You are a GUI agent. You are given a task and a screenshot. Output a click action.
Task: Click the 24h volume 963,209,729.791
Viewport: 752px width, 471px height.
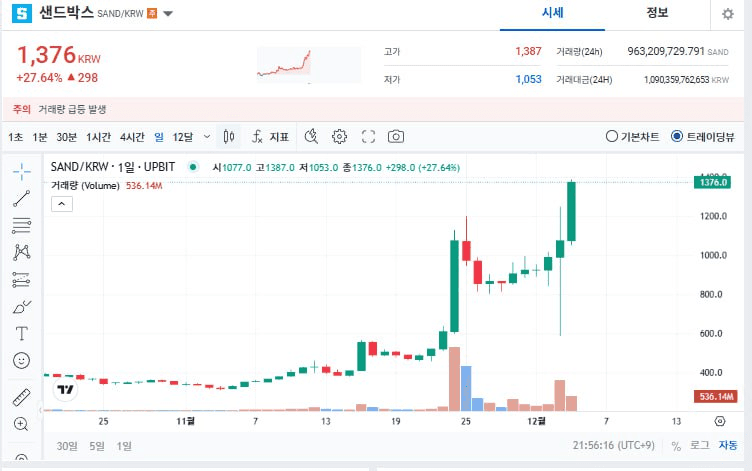click(666, 51)
